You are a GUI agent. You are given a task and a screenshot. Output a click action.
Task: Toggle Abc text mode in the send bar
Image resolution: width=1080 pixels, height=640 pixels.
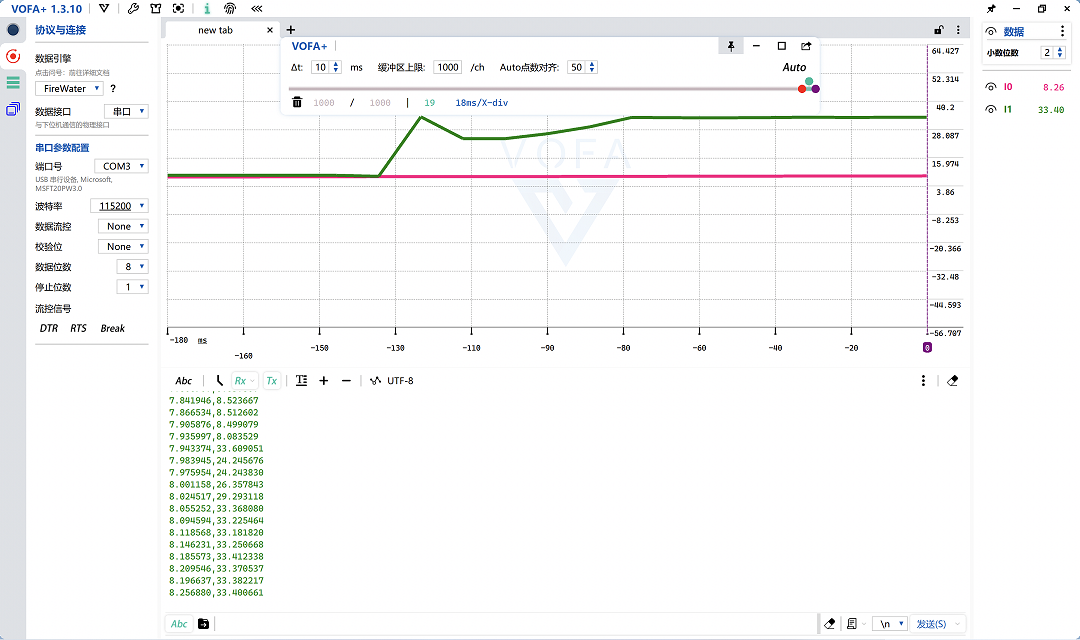(x=179, y=623)
